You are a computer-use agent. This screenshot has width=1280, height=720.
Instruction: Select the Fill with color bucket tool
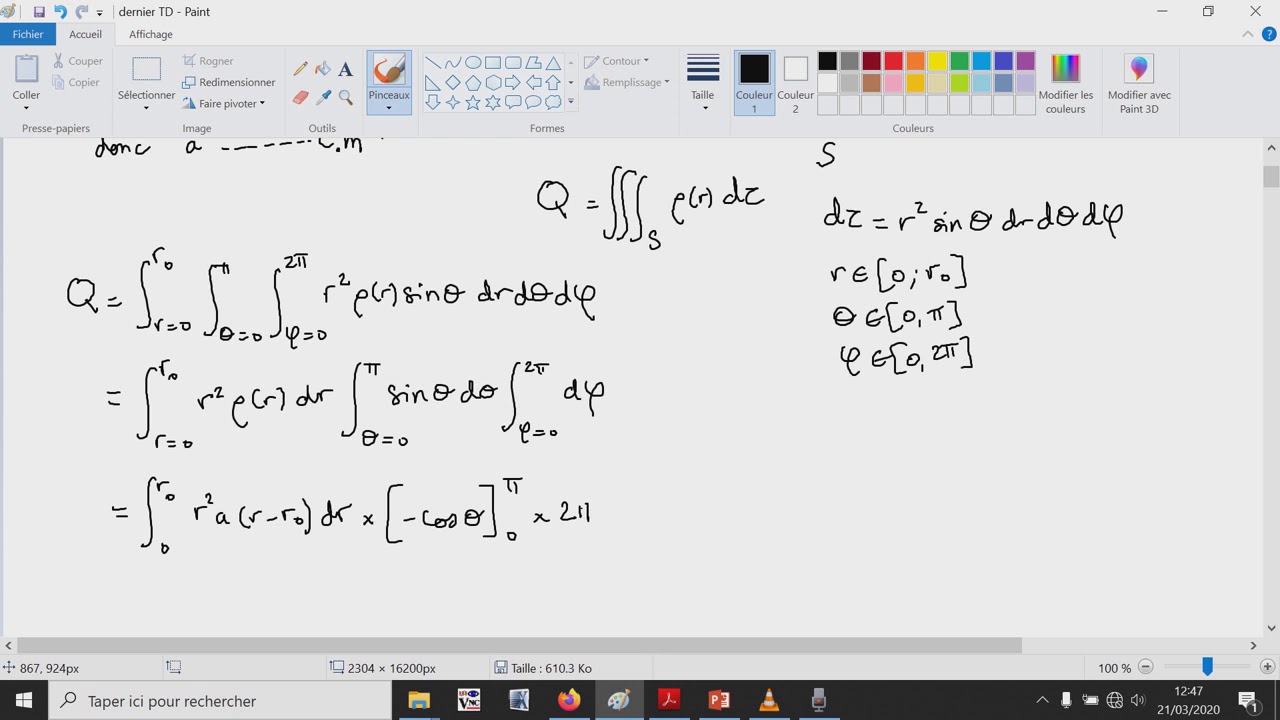[323, 69]
